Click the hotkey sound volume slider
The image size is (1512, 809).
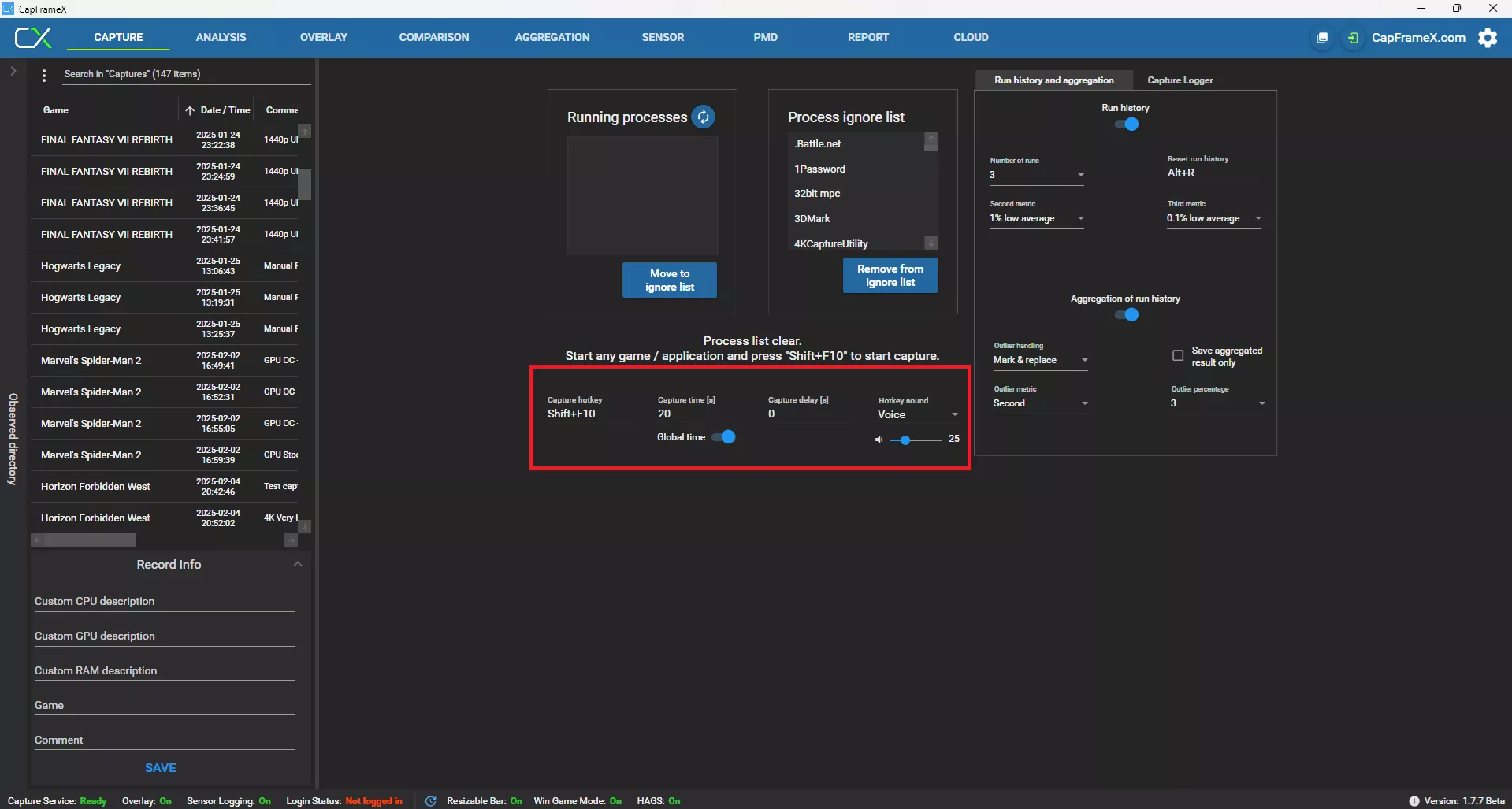click(x=916, y=440)
